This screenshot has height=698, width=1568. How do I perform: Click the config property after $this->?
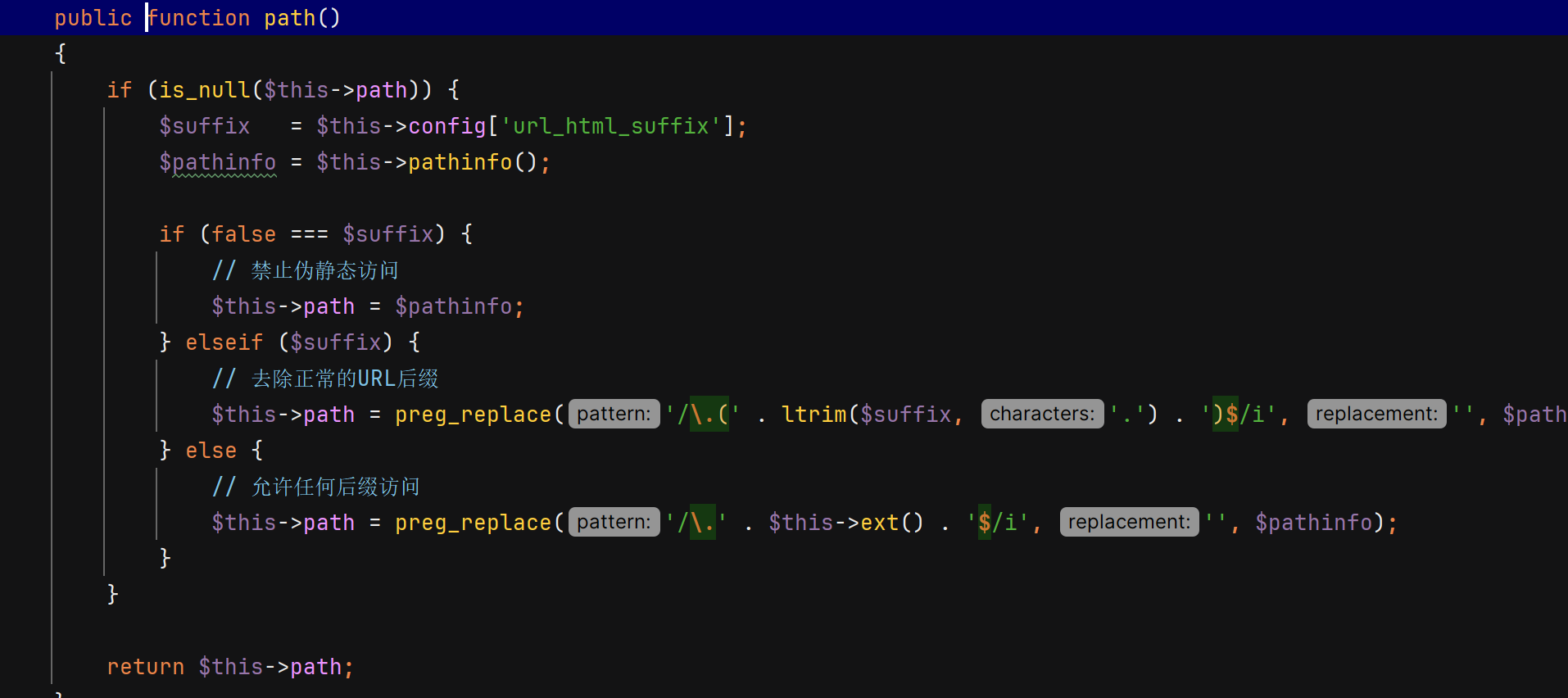tap(447, 126)
